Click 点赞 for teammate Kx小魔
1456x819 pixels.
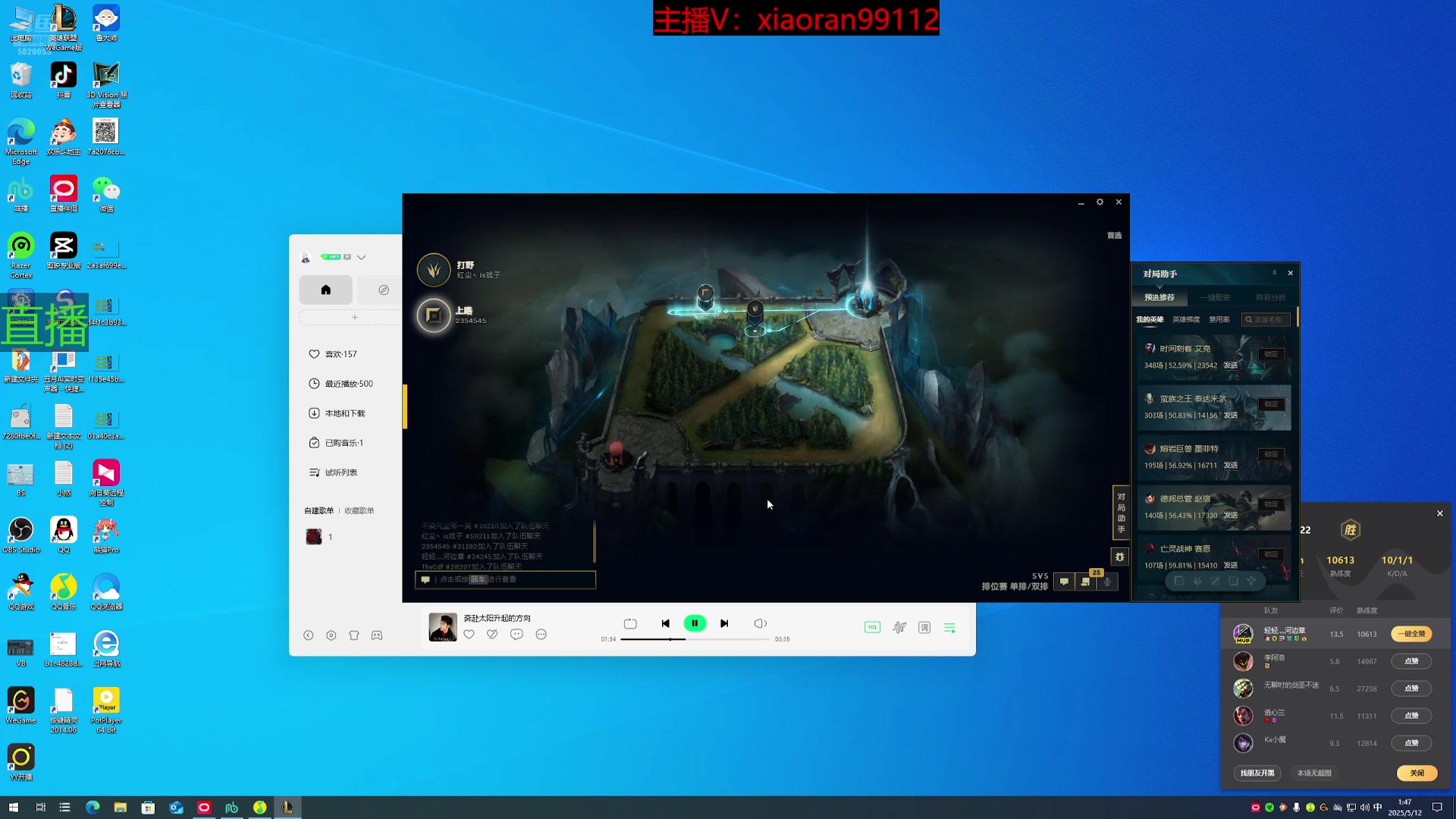[1411, 743]
